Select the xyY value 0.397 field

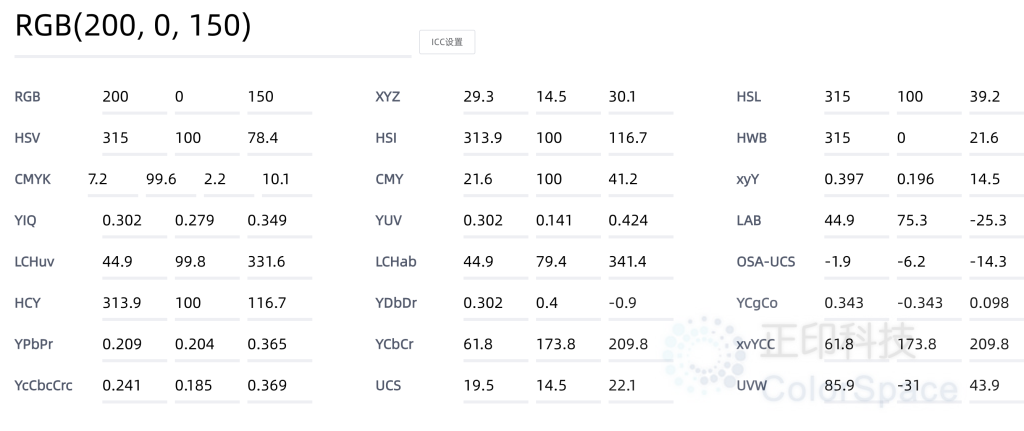tap(856, 180)
